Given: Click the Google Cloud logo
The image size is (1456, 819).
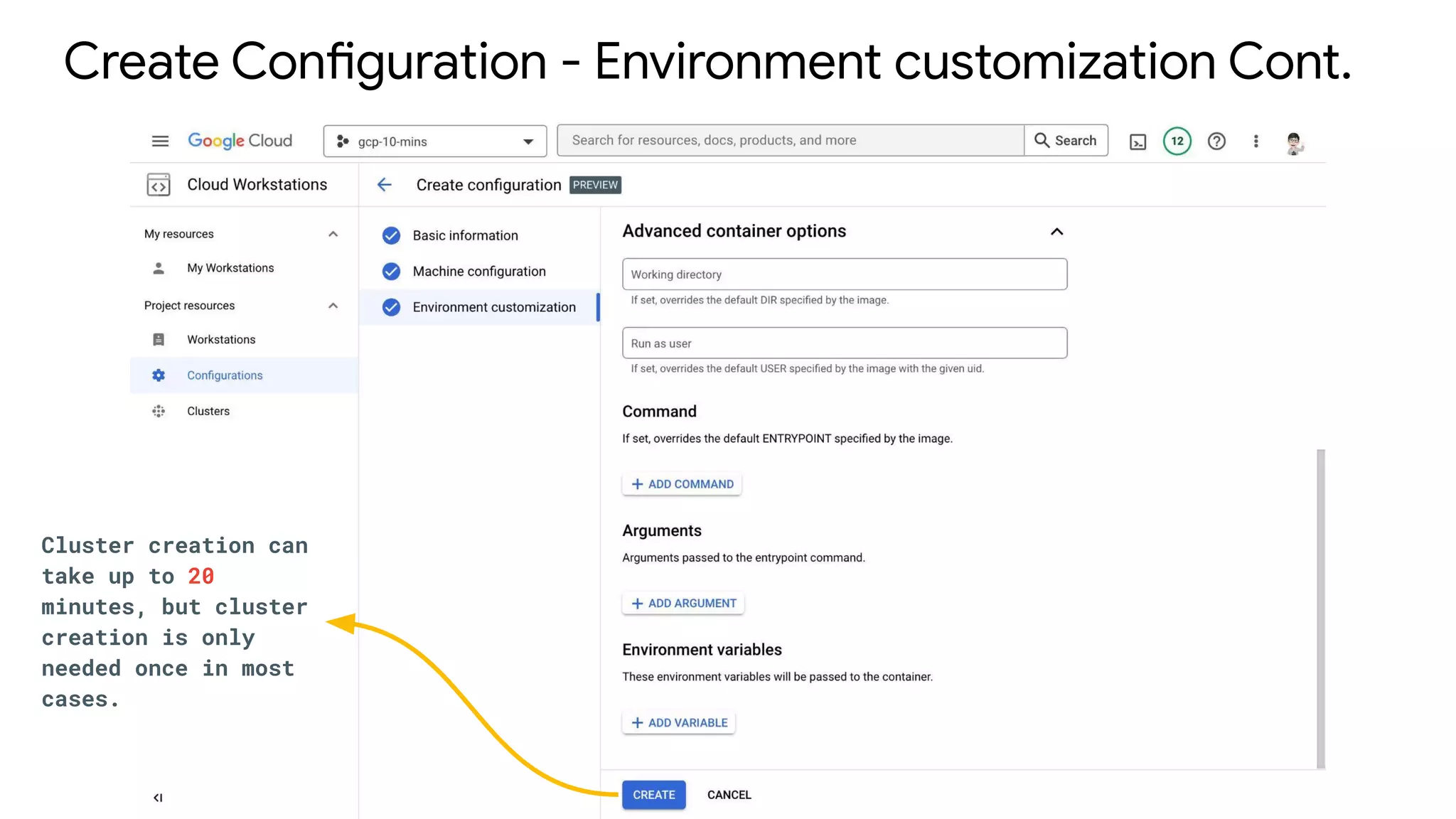Looking at the screenshot, I should pos(240,141).
